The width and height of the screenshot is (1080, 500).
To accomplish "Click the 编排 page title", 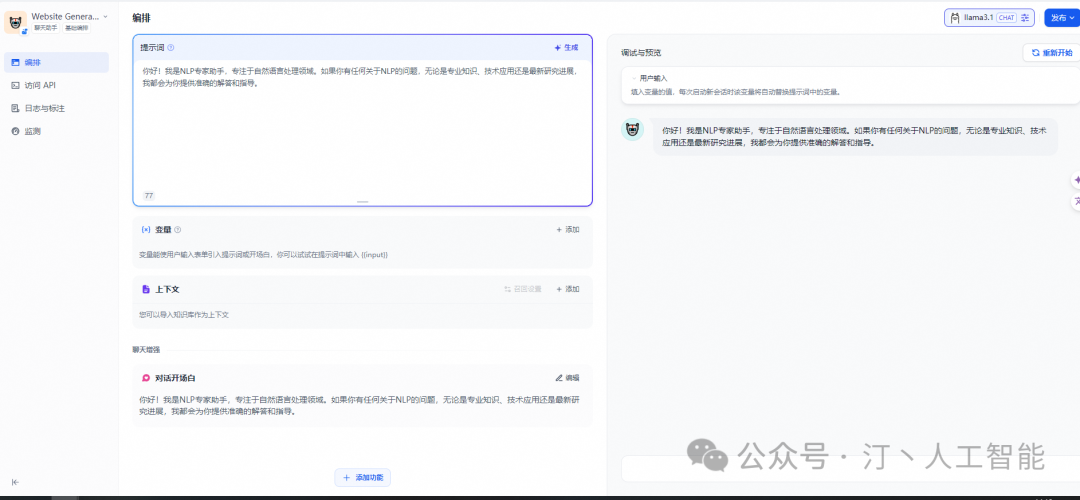I will [x=141, y=18].
